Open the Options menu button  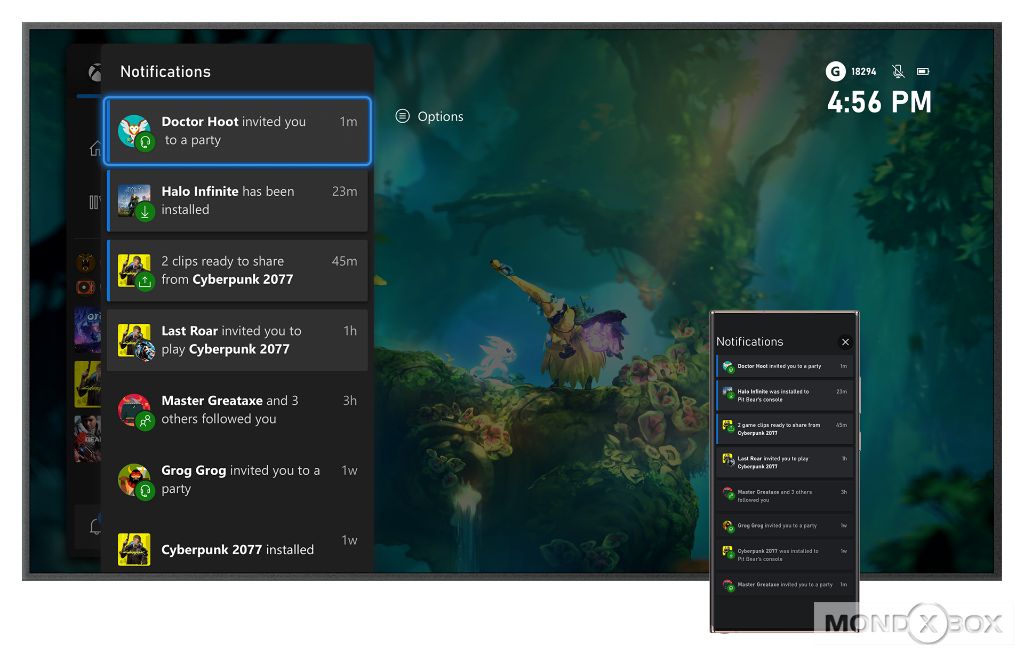pos(430,117)
